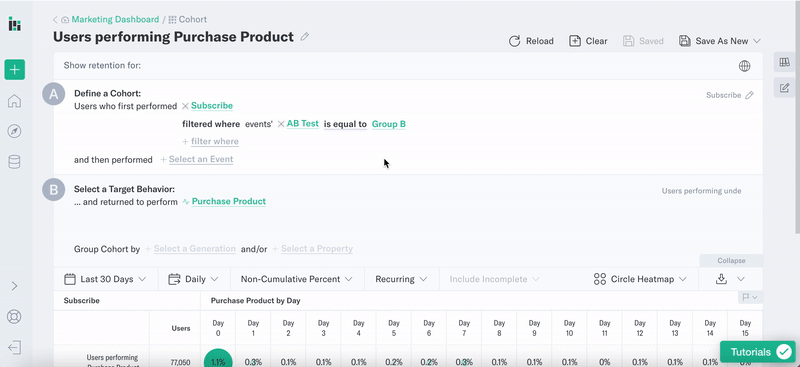Screen dimensions: 800x367
Task: Click the lifebuoy help icon in sidebar
Action: [14, 316]
